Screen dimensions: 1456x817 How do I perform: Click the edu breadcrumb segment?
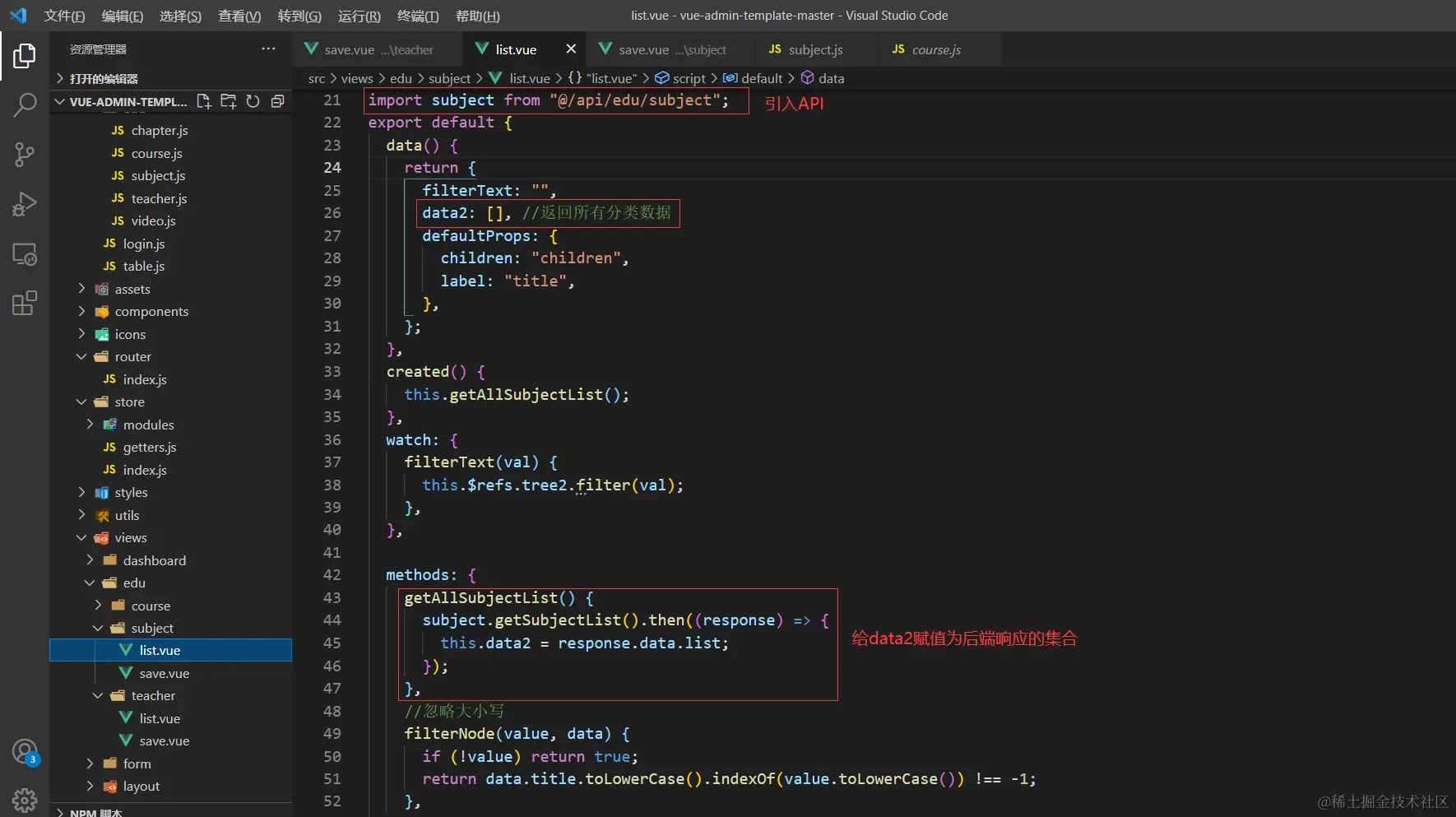(401, 78)
